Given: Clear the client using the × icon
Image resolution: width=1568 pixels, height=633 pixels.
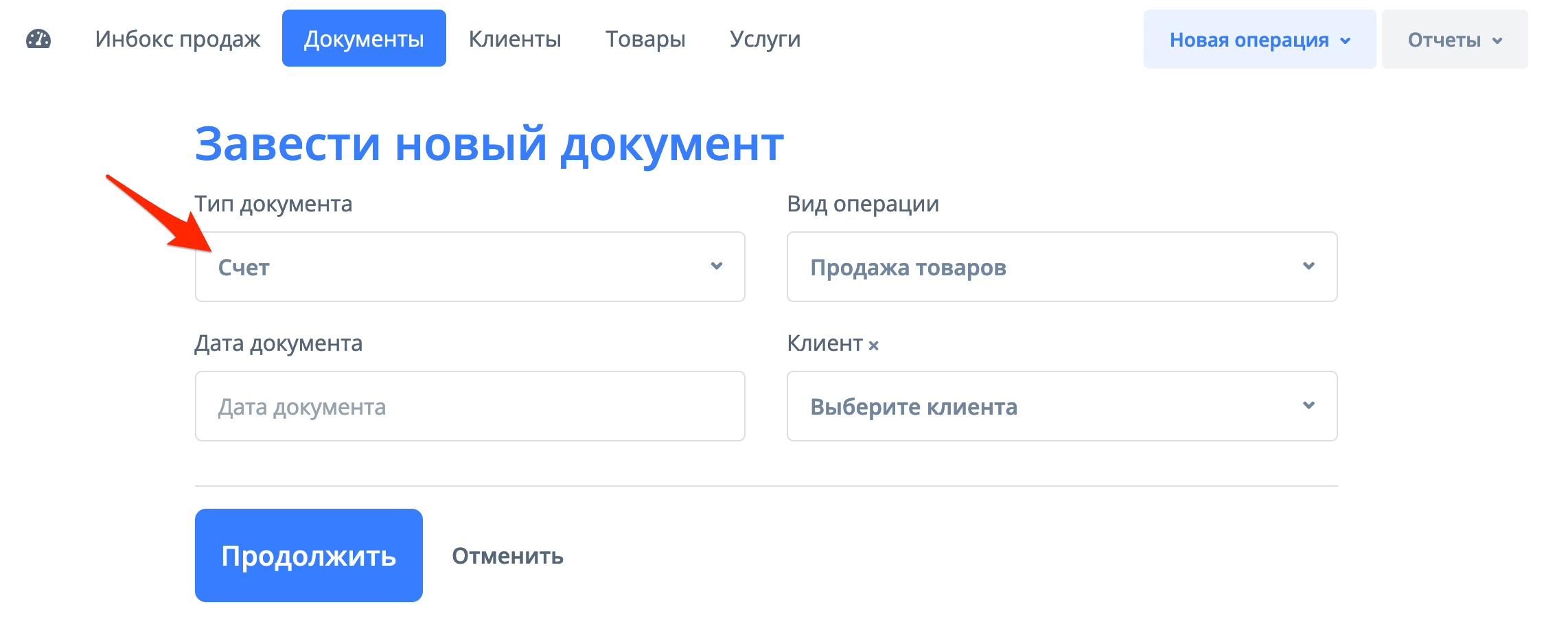Looking at the screenshot, I should tap(875, 345).
